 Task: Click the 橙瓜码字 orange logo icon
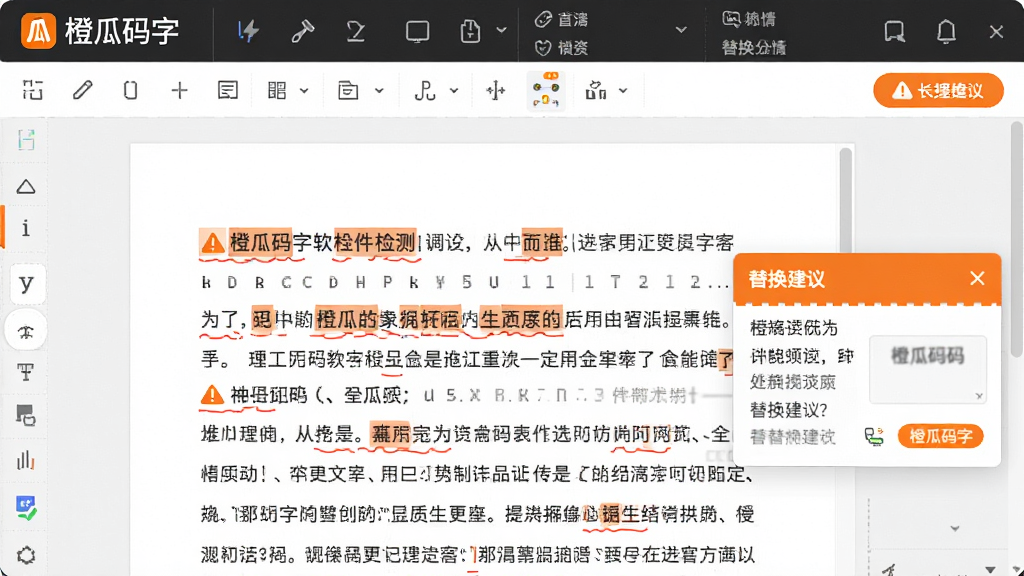point(38,31)
